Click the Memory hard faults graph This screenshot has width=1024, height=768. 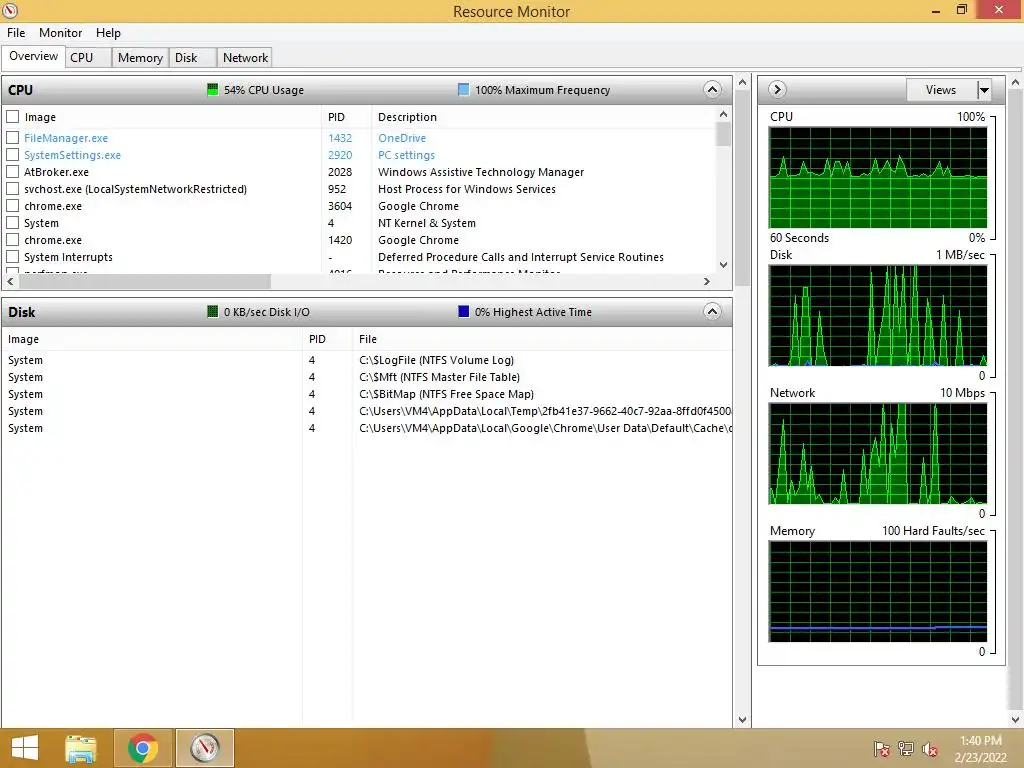[x=878, y=591]
